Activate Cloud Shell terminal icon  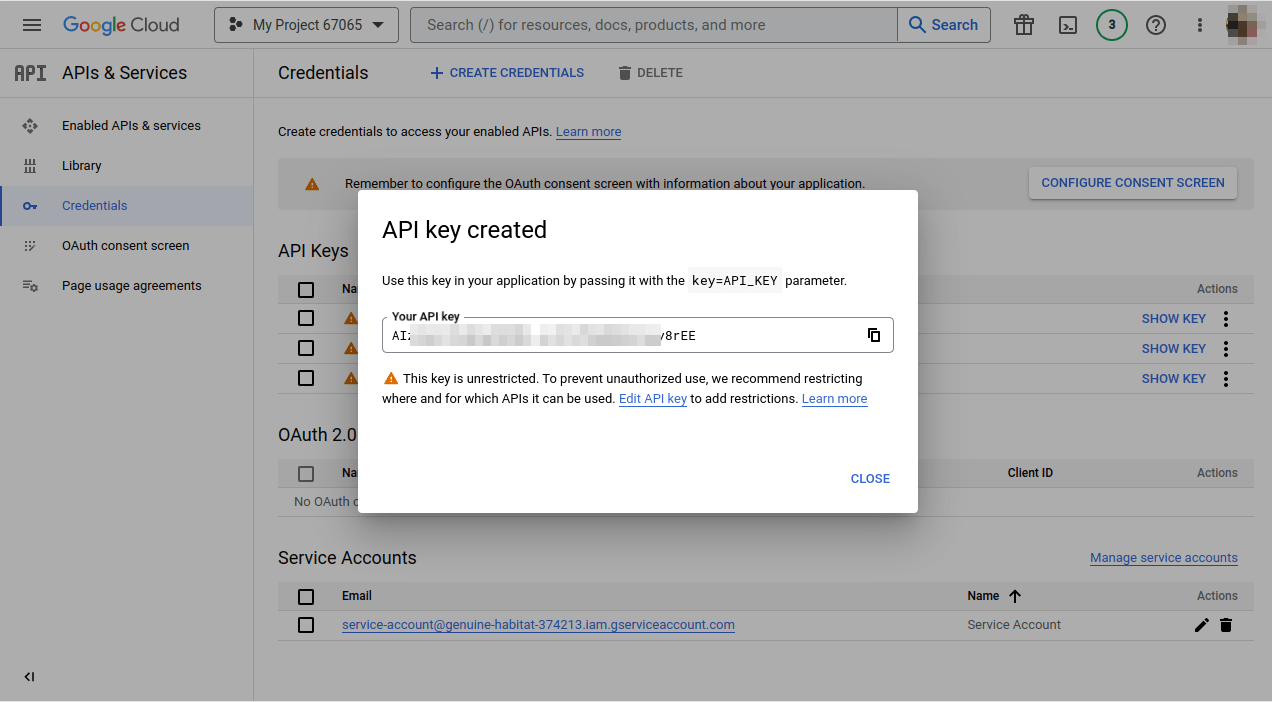pos(1068,25)
